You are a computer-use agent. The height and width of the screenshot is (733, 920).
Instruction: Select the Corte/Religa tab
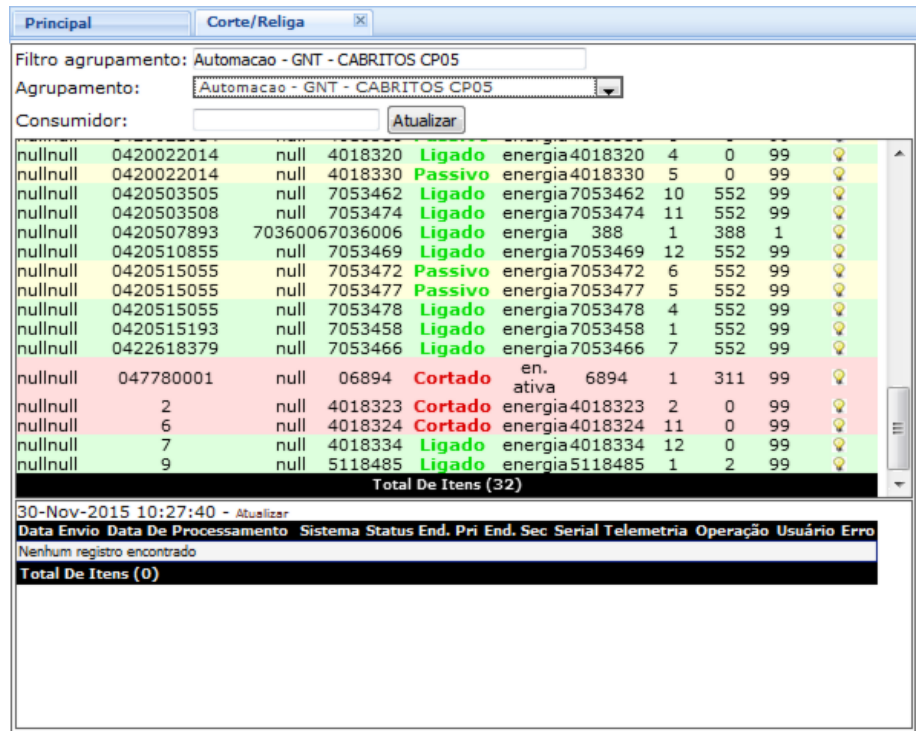(256, 21)
